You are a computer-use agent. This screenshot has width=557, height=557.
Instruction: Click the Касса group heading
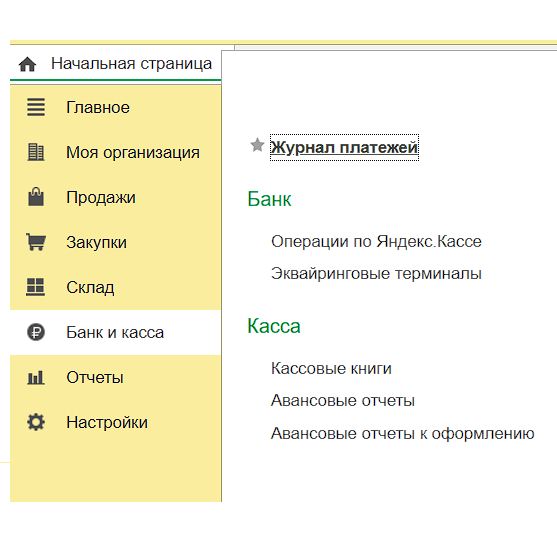(274, 326)
